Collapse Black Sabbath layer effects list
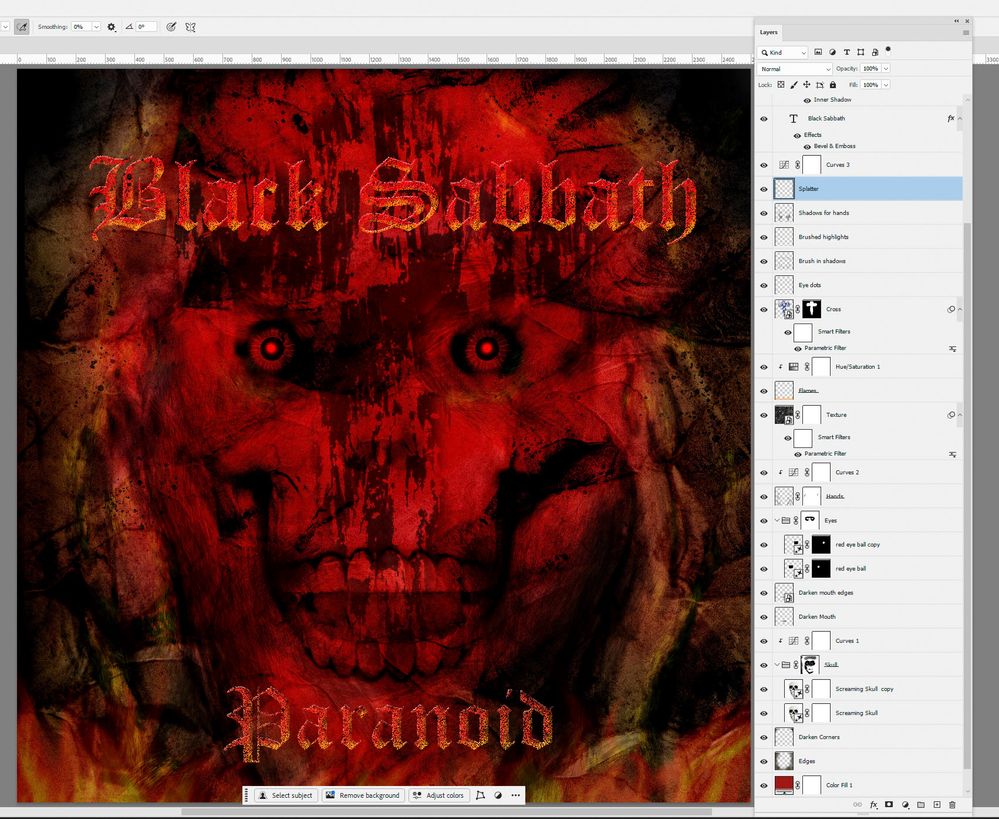The width and height of the screenshot is (999, 819). tap(959, 119)
